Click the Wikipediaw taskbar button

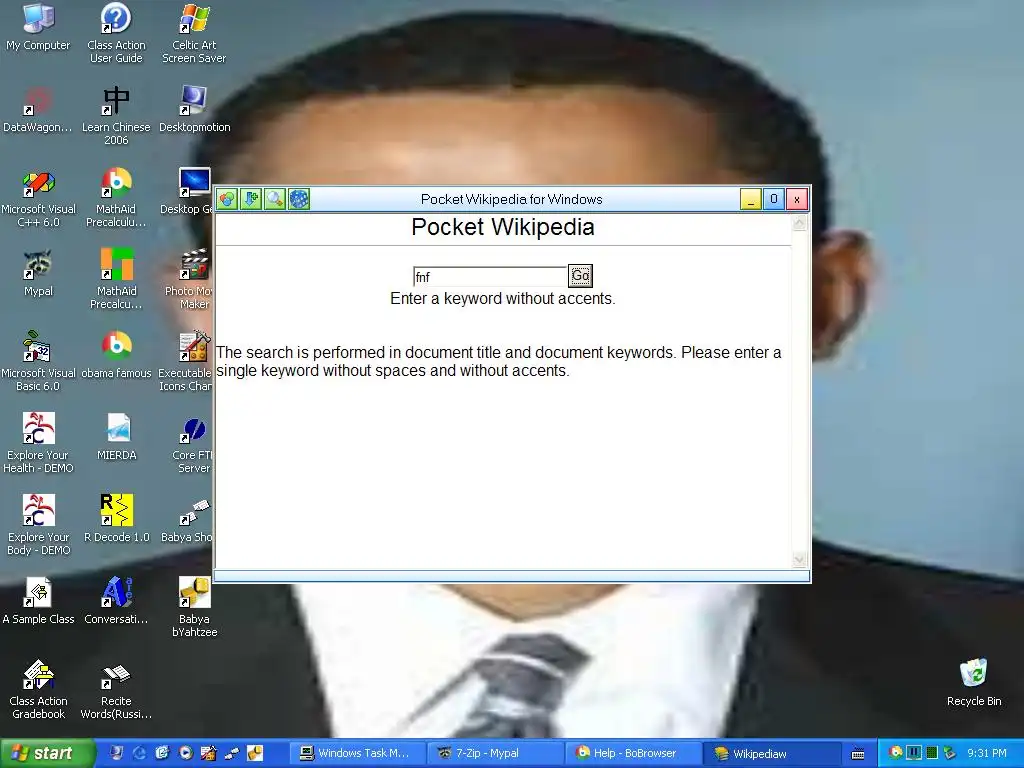[x=771, y=753]
